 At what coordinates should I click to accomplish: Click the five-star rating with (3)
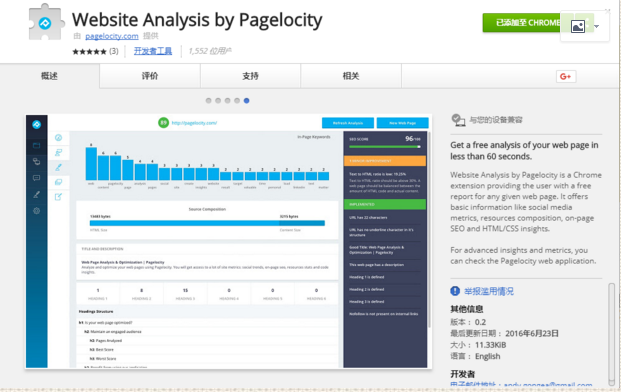95,51
